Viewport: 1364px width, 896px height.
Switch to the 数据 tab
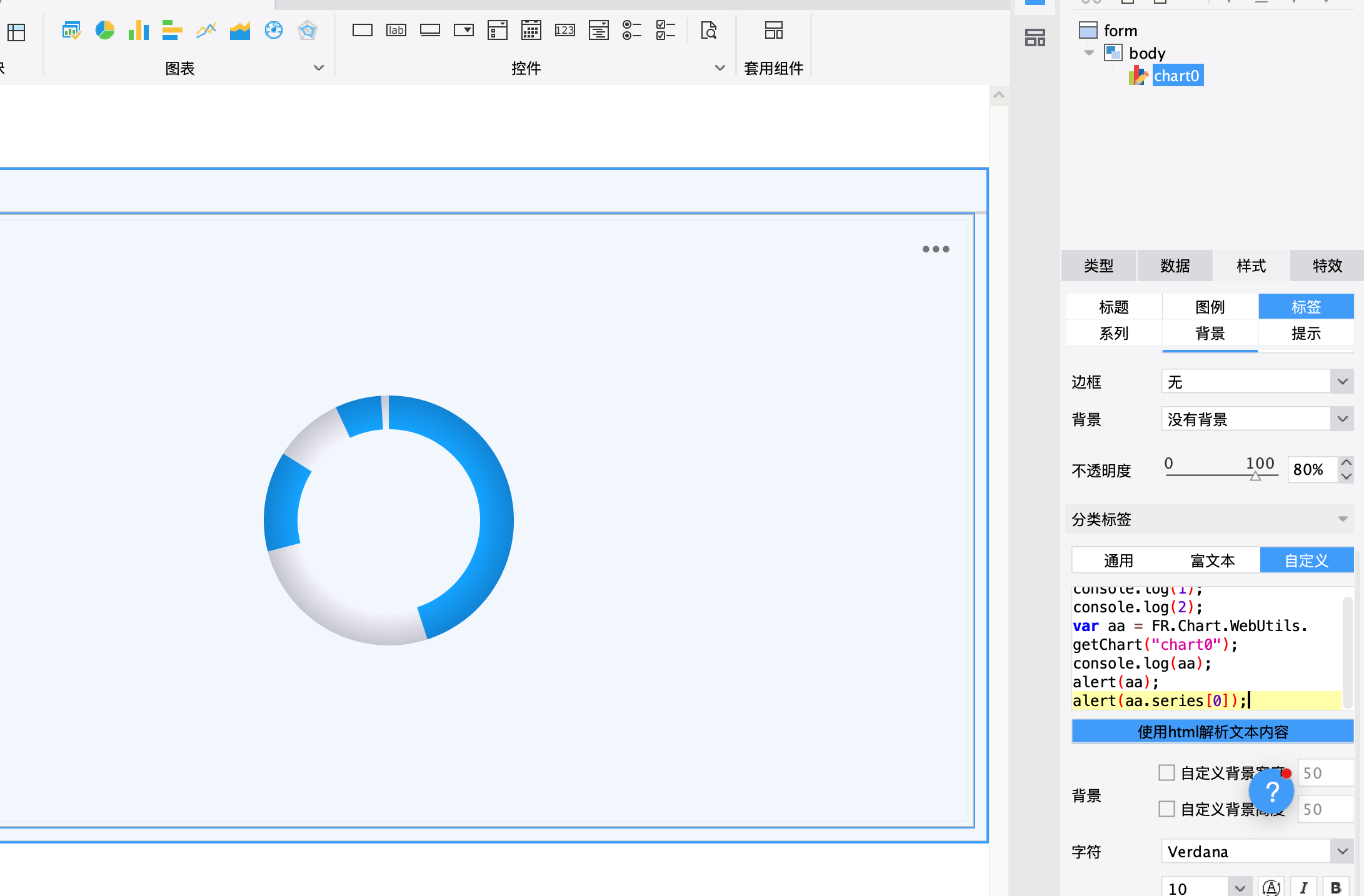coord(1175,266)
